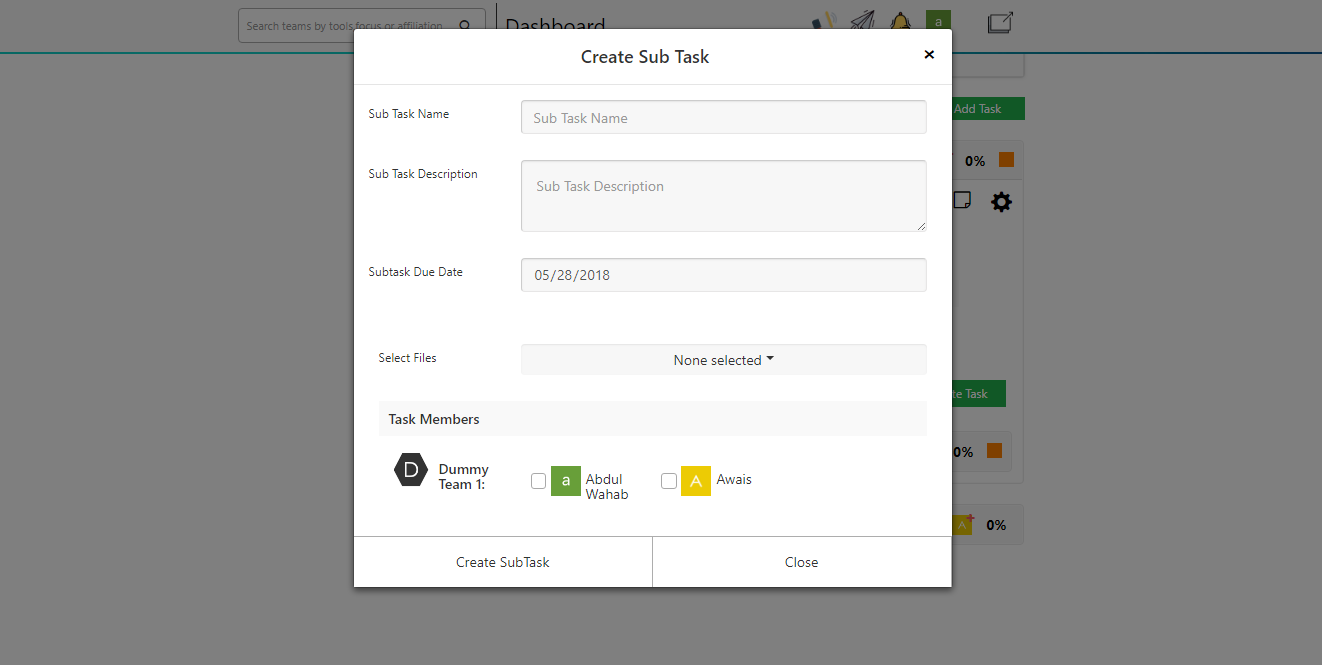Close the Create Sub Task dialog with X

click(929, 55)
